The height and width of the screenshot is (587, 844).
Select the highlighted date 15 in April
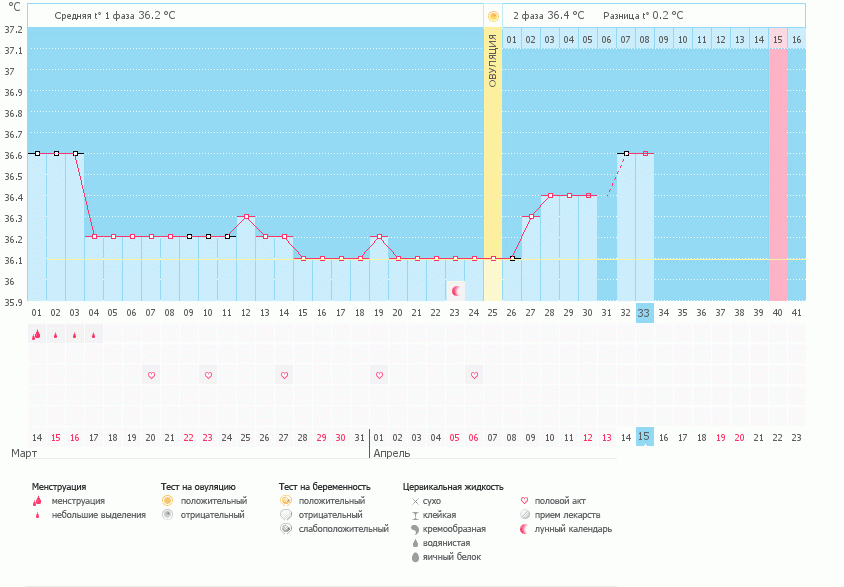pyautogui.click(x=644, y=437)
